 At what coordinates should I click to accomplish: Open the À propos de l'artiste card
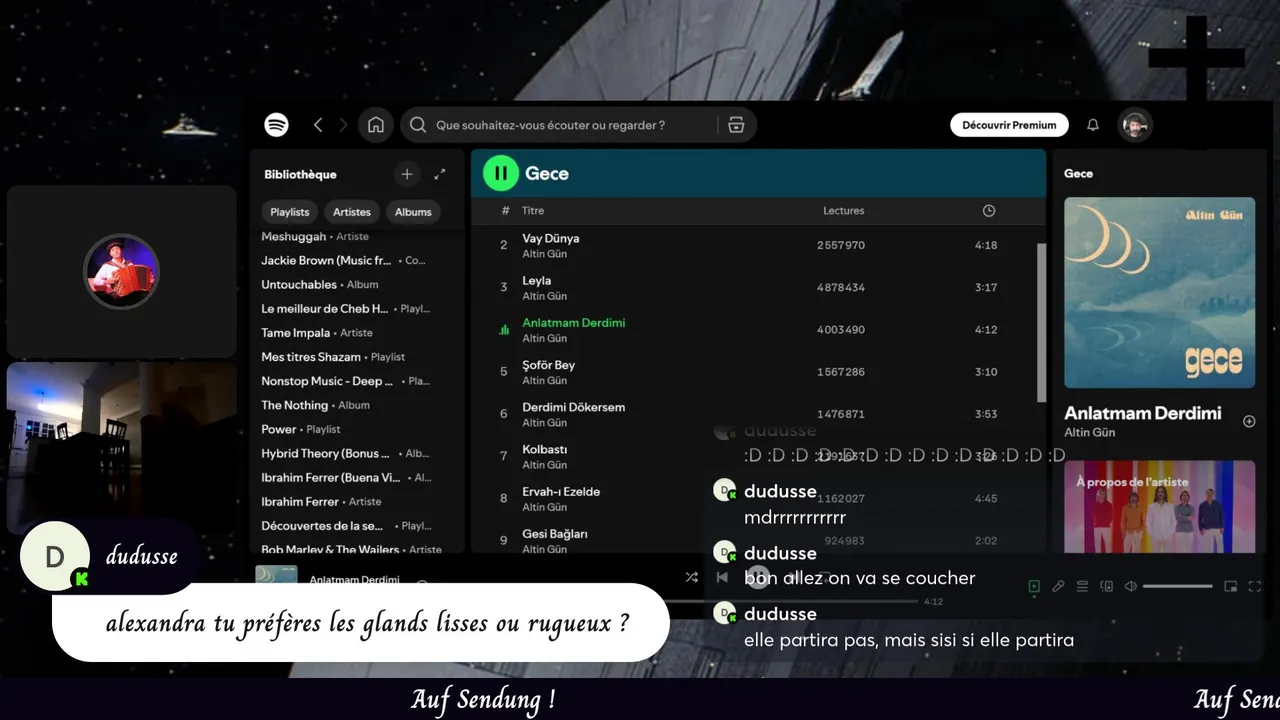point(1159,506)
